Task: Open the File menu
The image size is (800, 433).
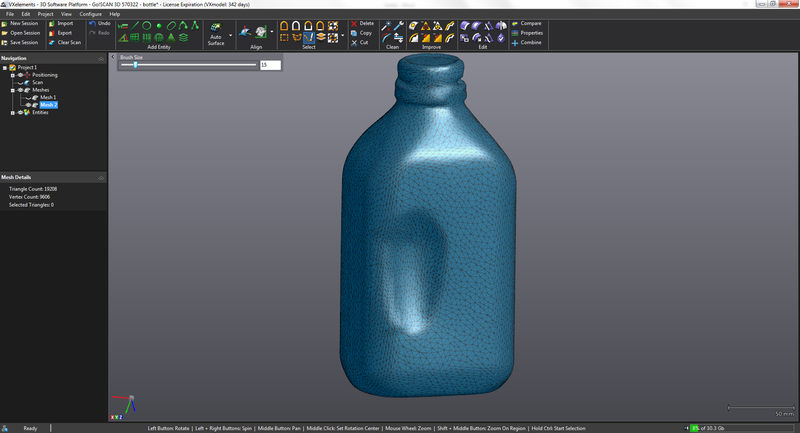Action: click(x=10, y=14)
